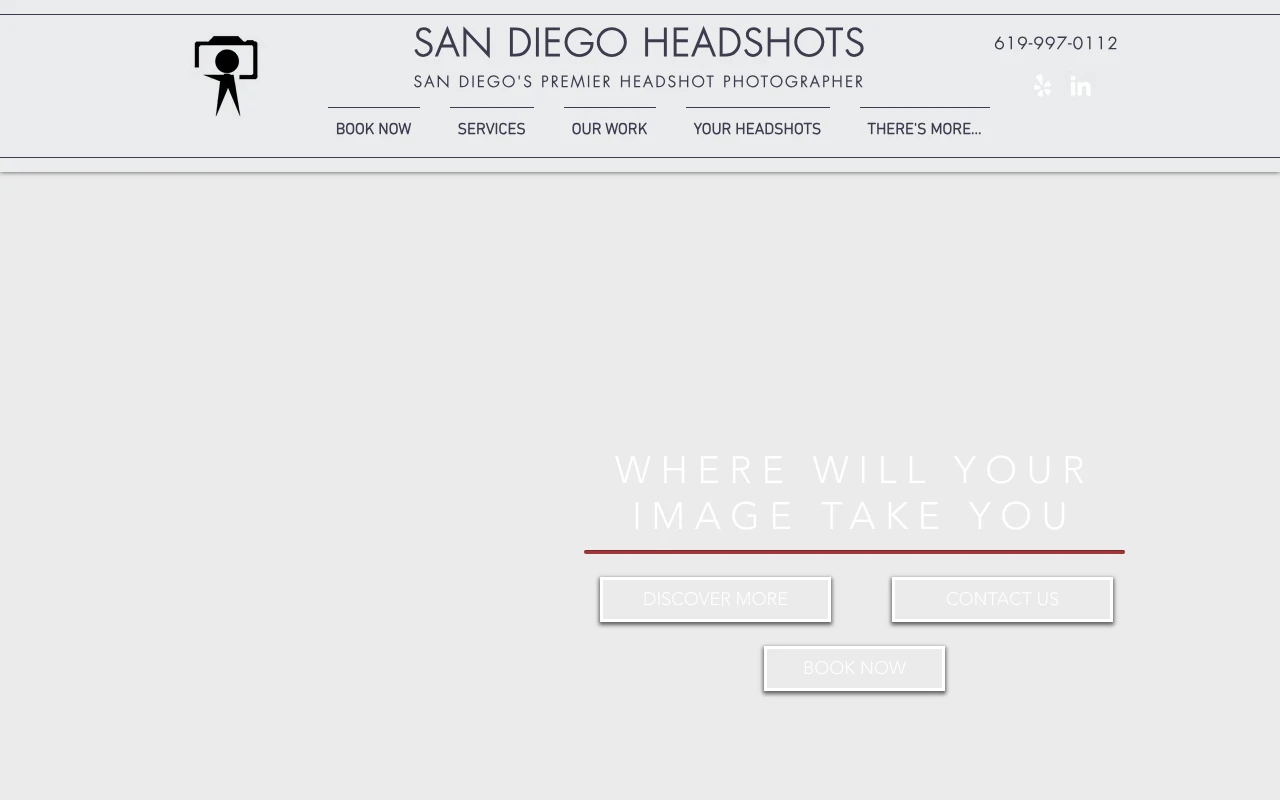Click the phone number 619-997-0112

pos(1055,43)
